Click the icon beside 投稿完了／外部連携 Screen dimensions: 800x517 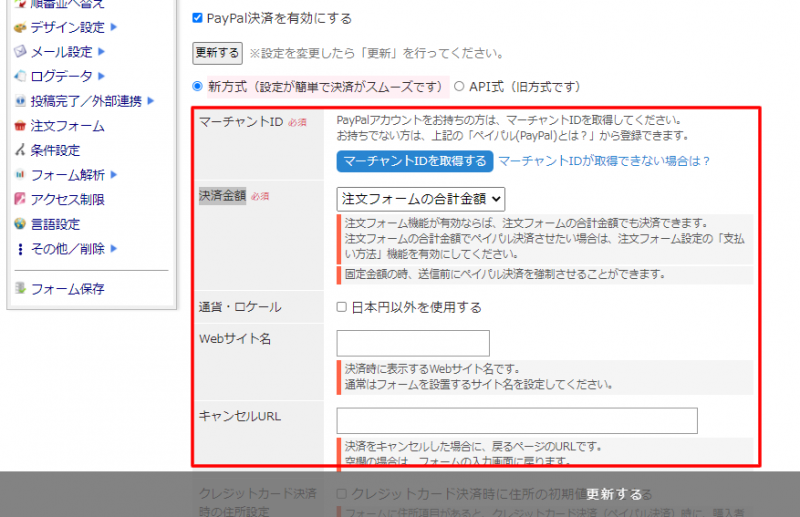click(x=20, y=101)
